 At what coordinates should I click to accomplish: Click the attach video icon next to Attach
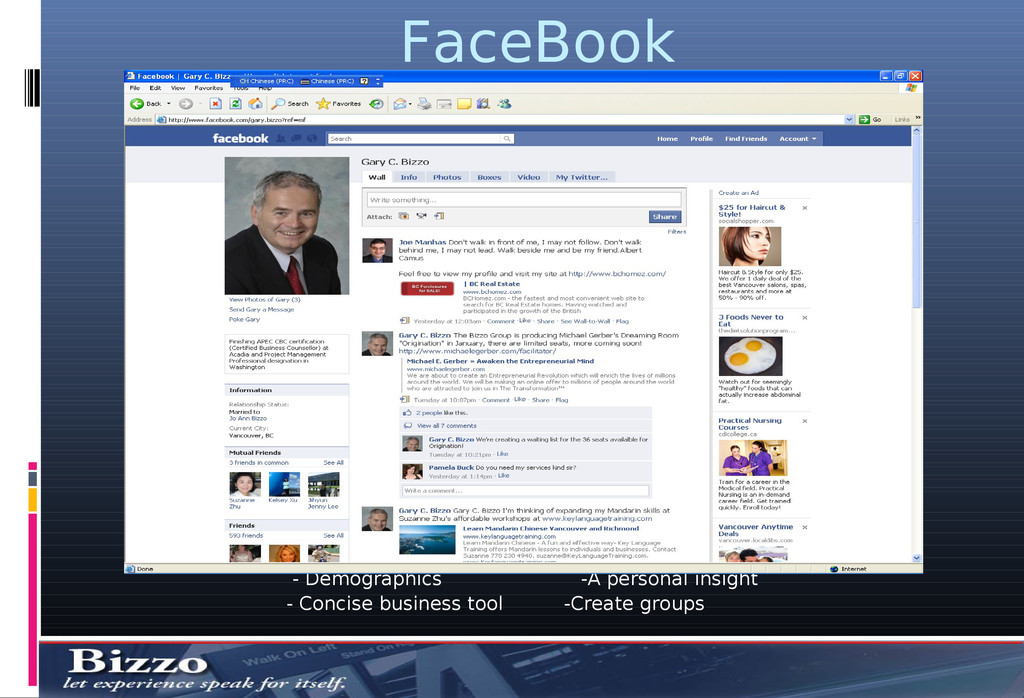point(421,216)
